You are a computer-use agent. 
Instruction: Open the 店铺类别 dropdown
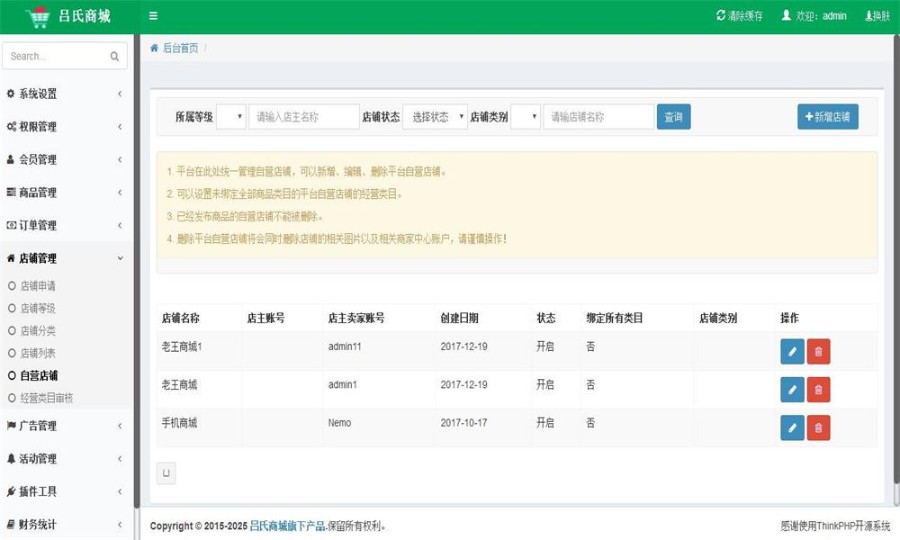click(526, 117)
